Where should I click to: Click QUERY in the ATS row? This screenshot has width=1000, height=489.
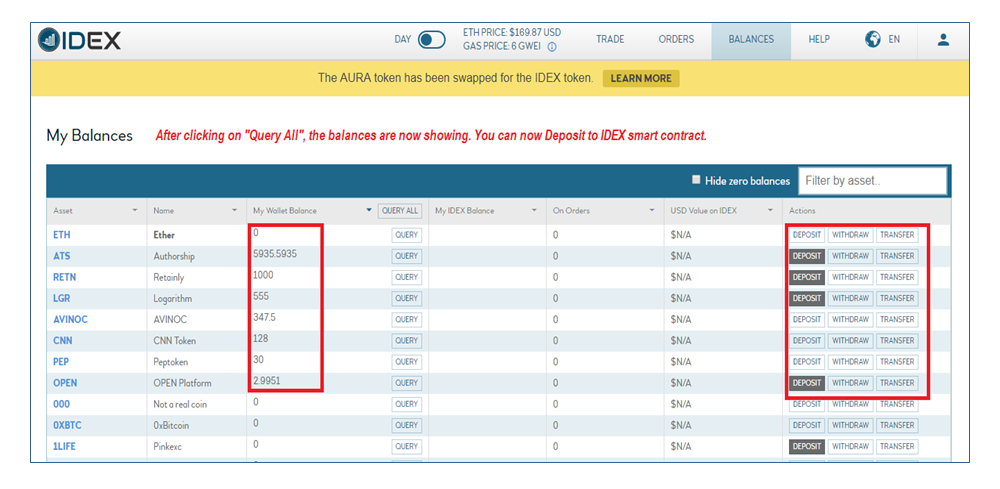[x=406, y=256]
